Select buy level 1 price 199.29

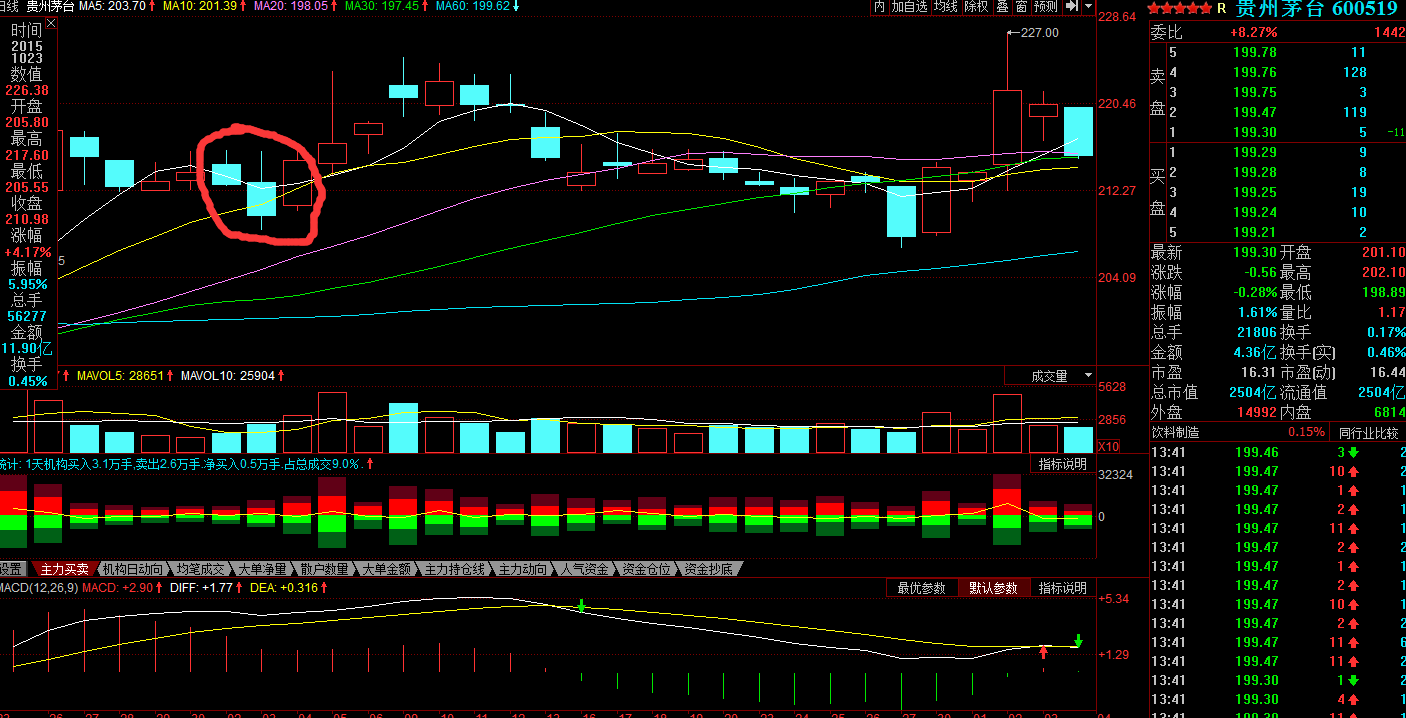(x=1255, y=152)
